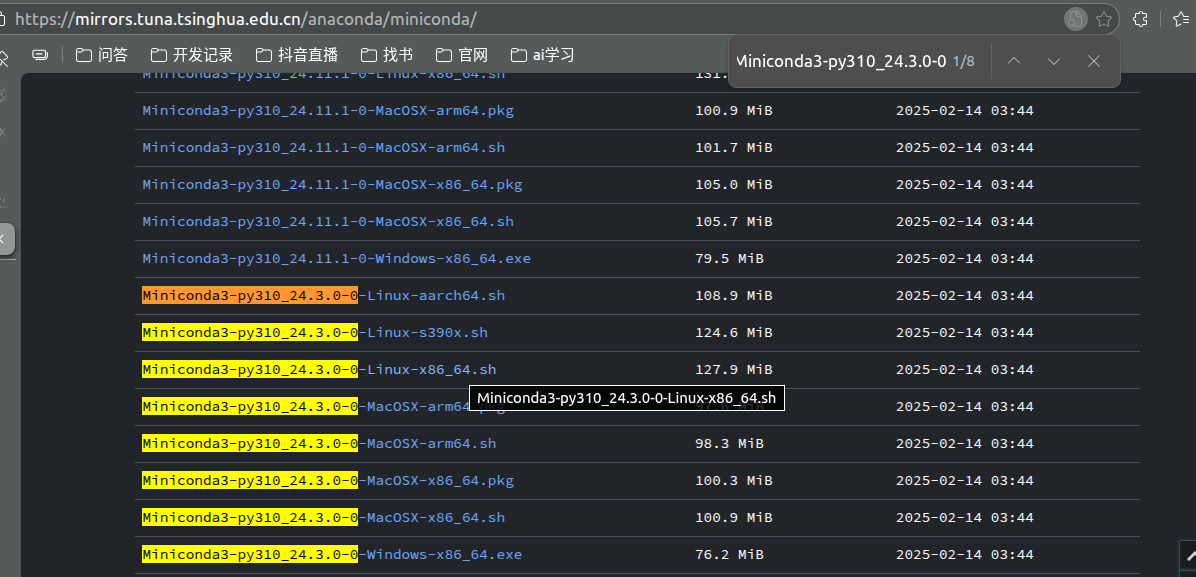Click 100.9 MiB size of 24.11.1 MacOSX-arm64.pkg
This screenshot has height=577, width=1196.
click(734, 111)
